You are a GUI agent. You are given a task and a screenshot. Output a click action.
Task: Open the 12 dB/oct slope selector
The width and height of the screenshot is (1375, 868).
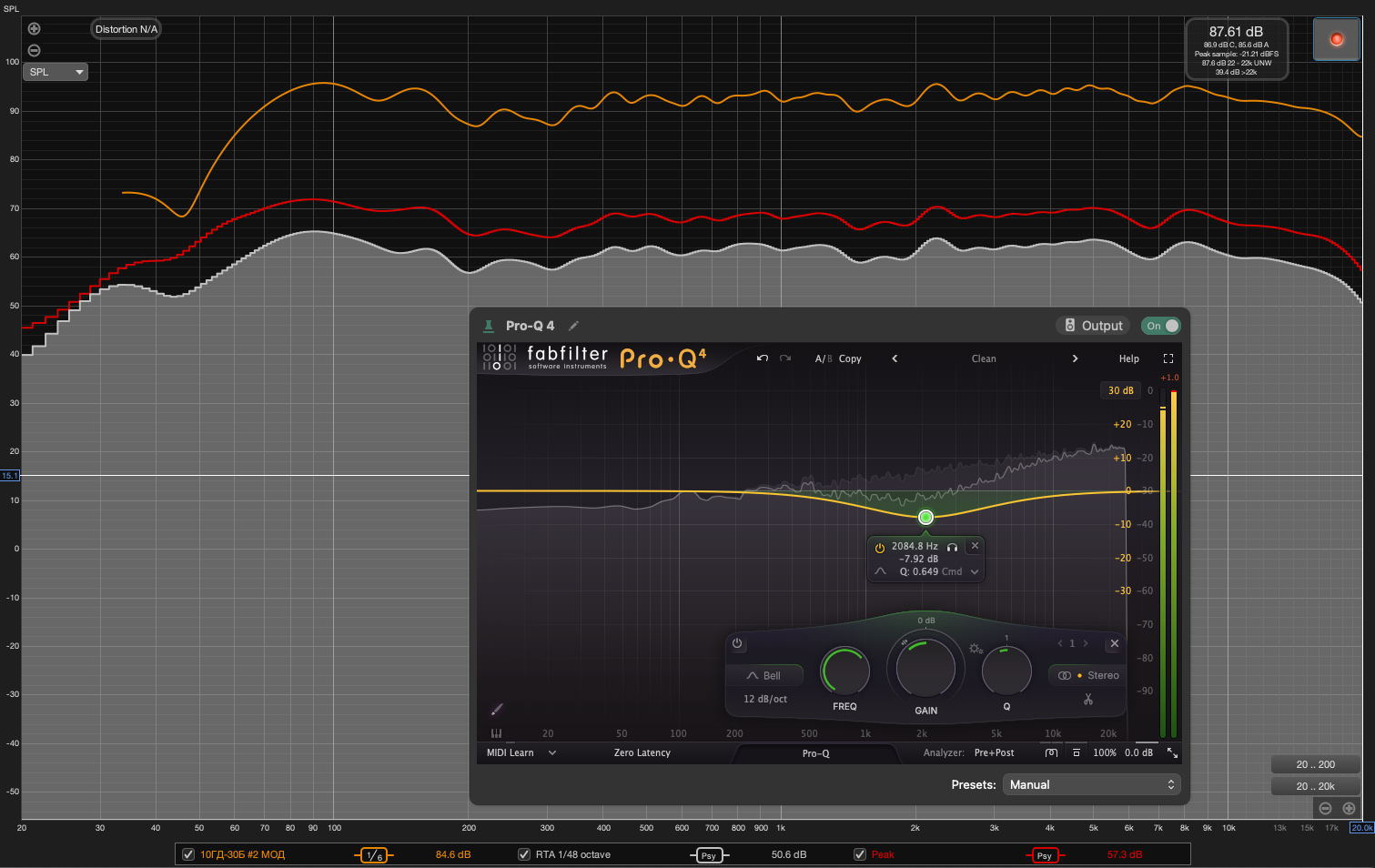765,699
